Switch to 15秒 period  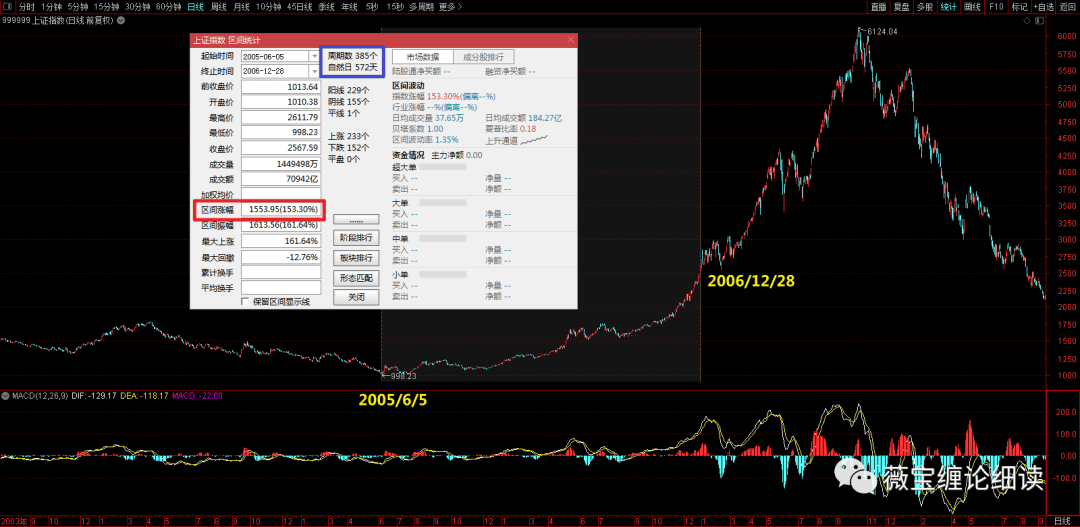point(395,6)
